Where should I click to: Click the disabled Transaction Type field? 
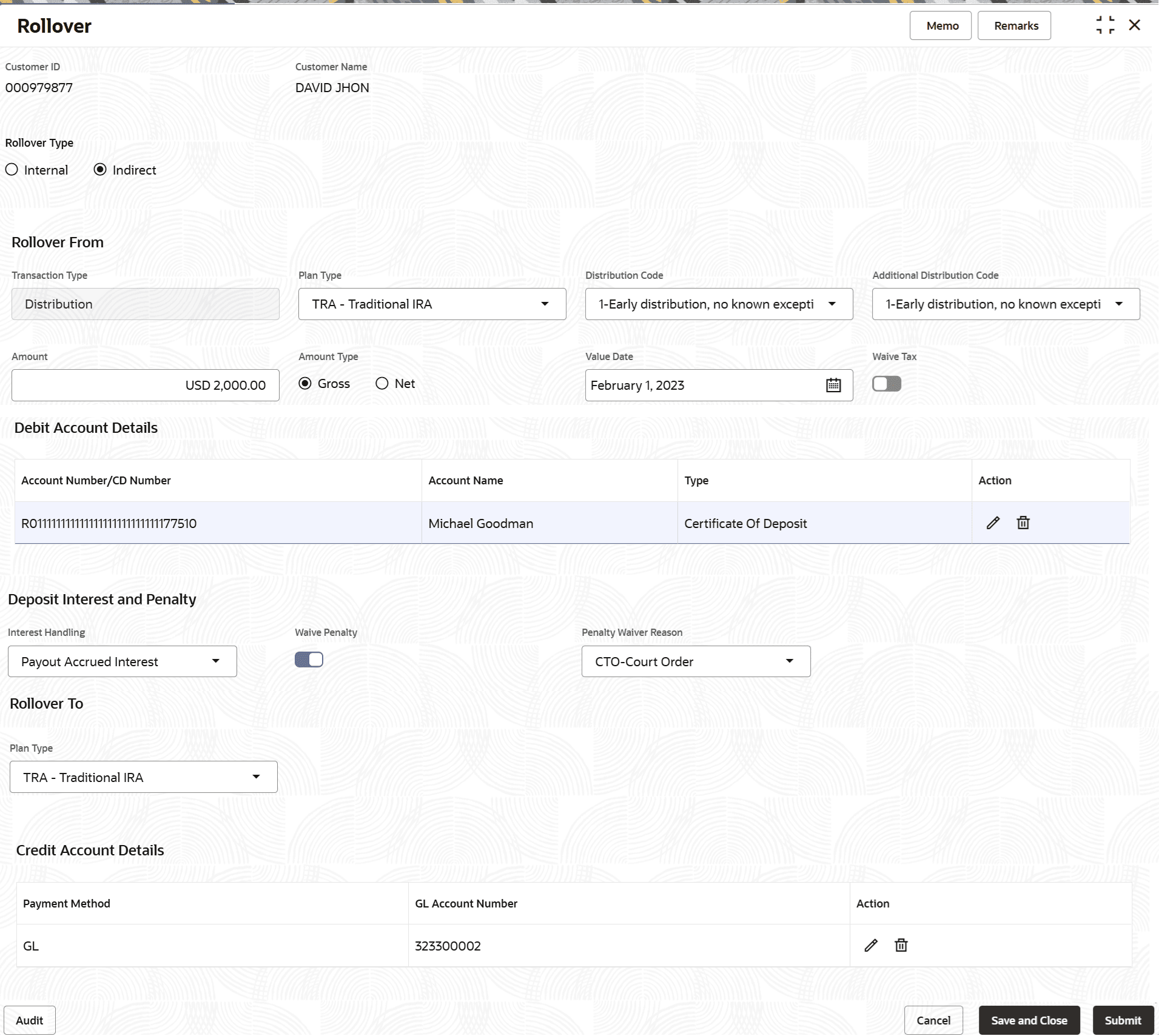click(146, 304)
